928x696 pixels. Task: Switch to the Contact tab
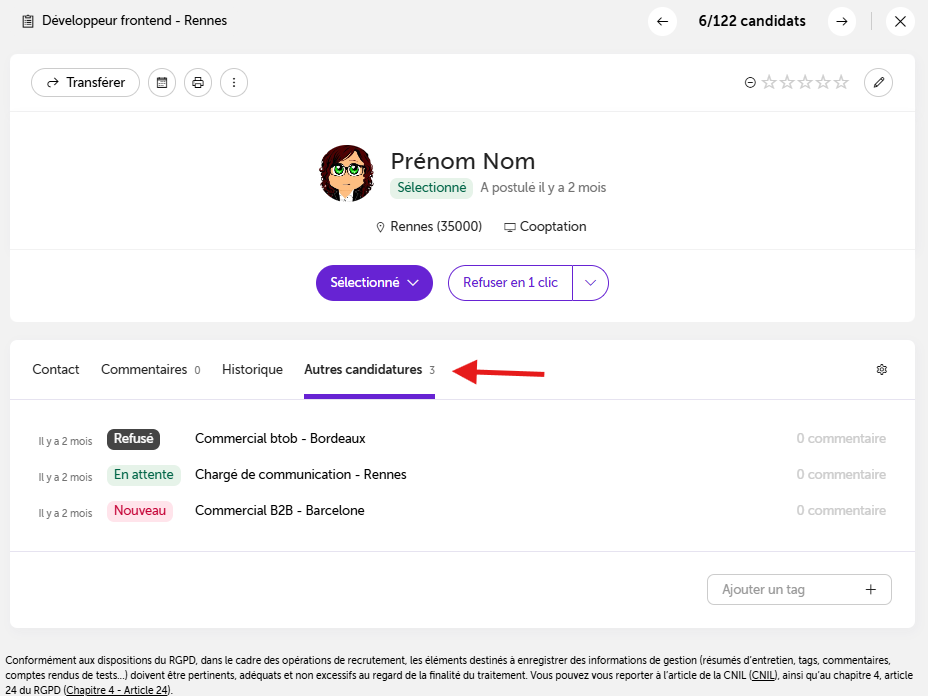(x=56, y=370)
